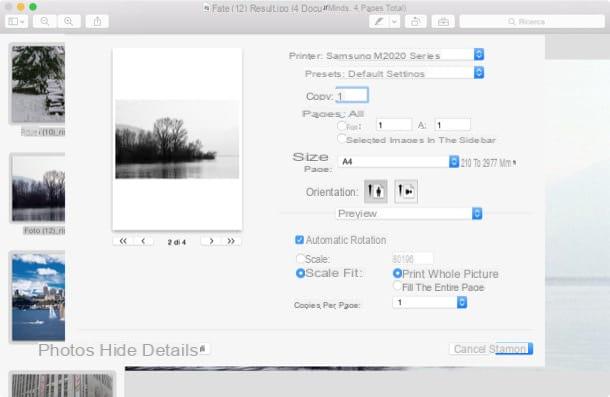
Task: Select portrait orientation icon
Action: pos(375,191)
